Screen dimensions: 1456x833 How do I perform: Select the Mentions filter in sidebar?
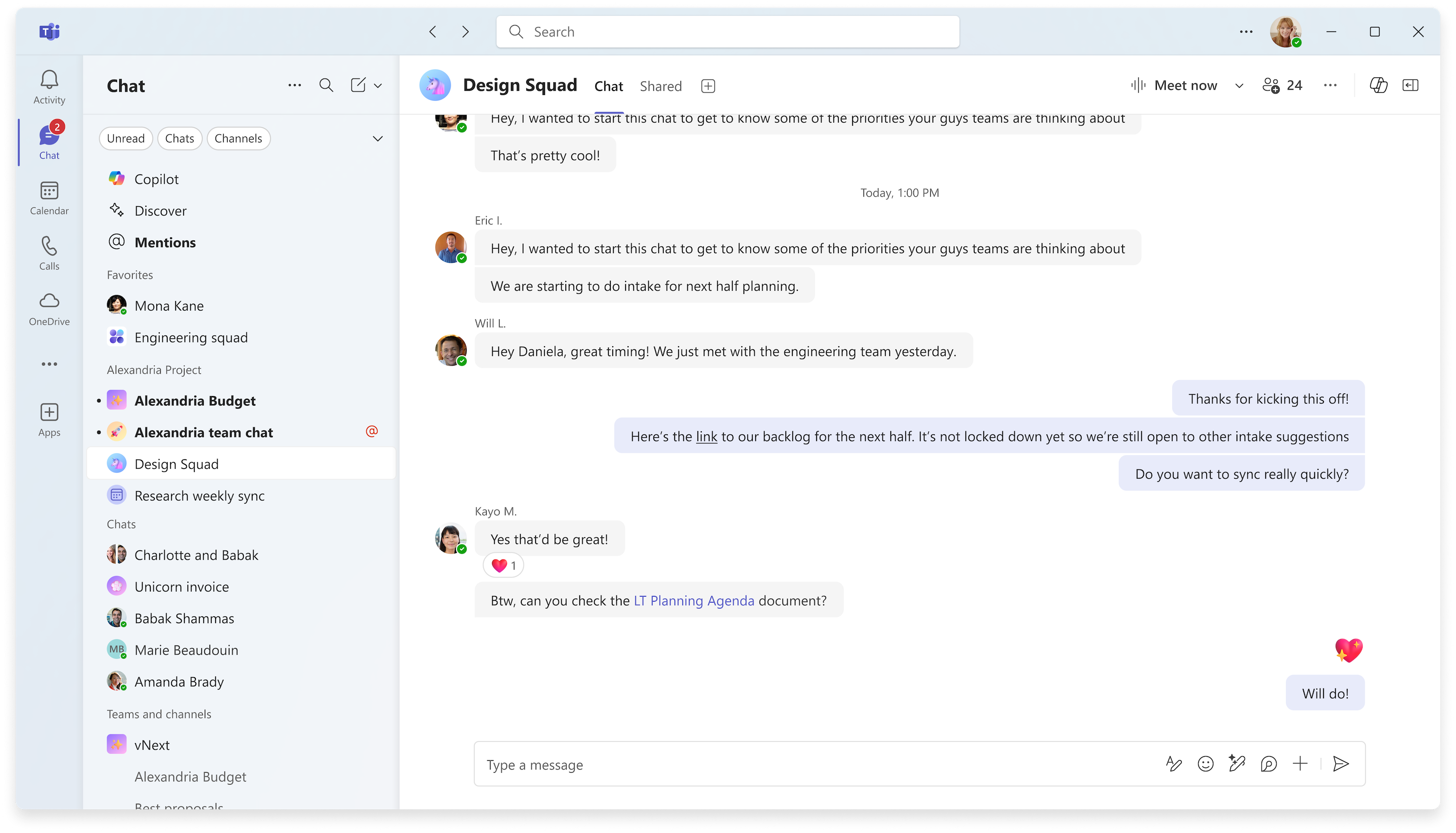165,242
